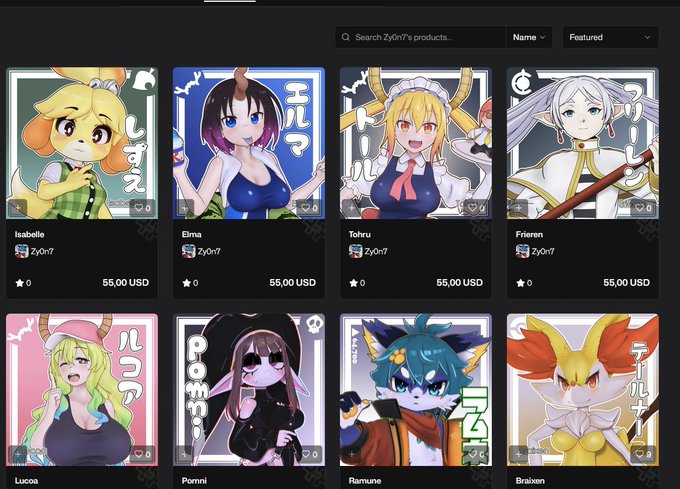
Task: Click the Isabelle product title
Action: pos(29,235)
